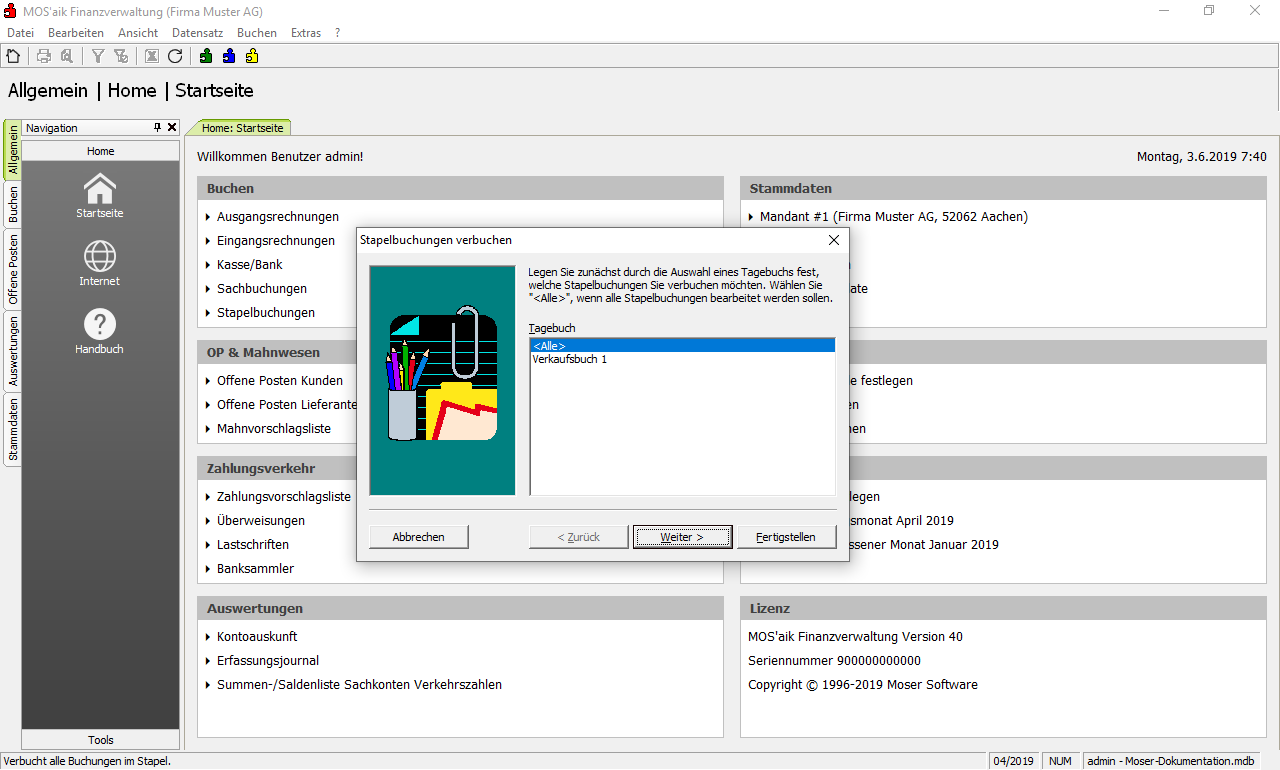Click the yellow puzzle piece icon
This screenshot has height=770, width=1280.
tap(252, 56)
